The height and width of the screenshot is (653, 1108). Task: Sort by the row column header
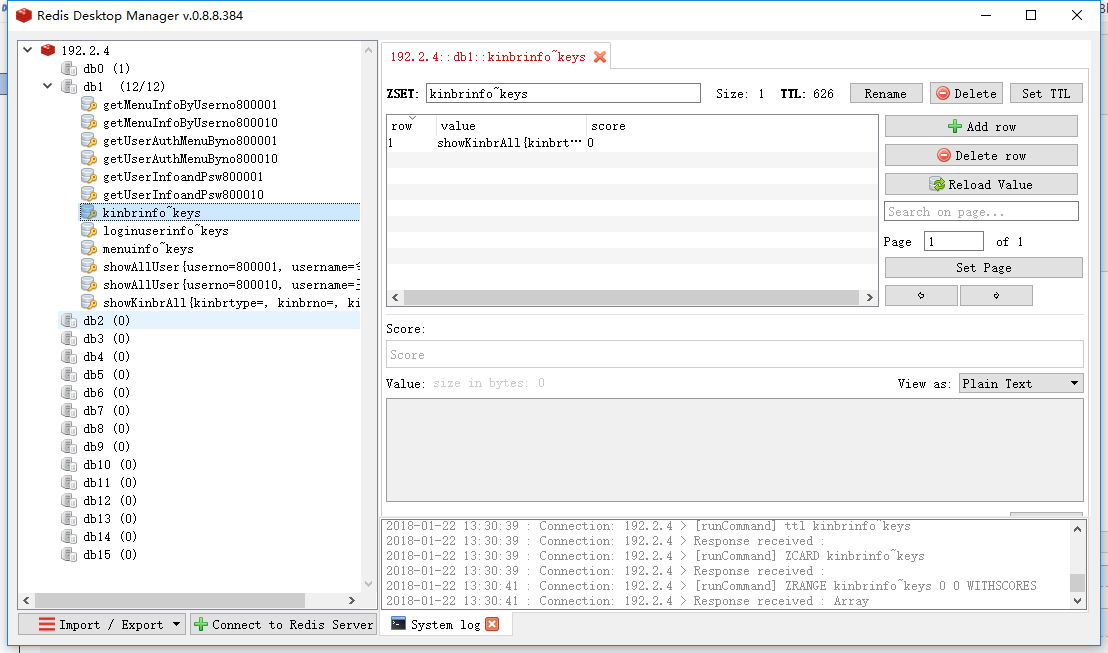point(411,126)
